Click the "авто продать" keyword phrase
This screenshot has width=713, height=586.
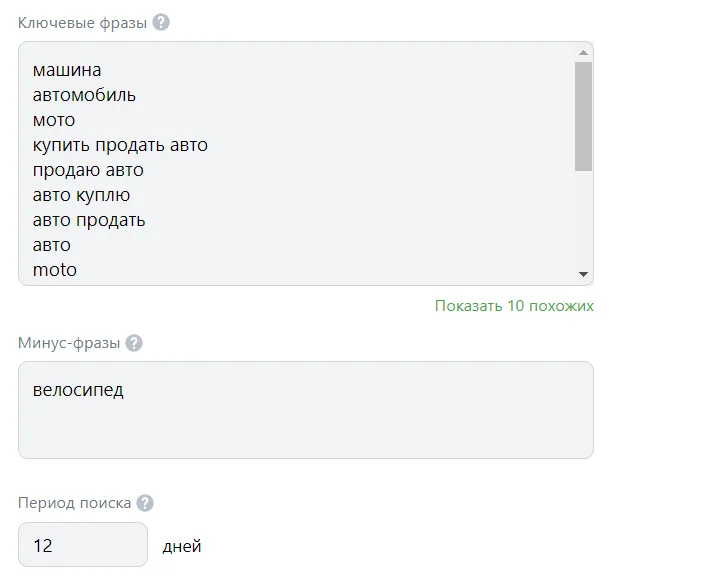(x=89, y=220)
